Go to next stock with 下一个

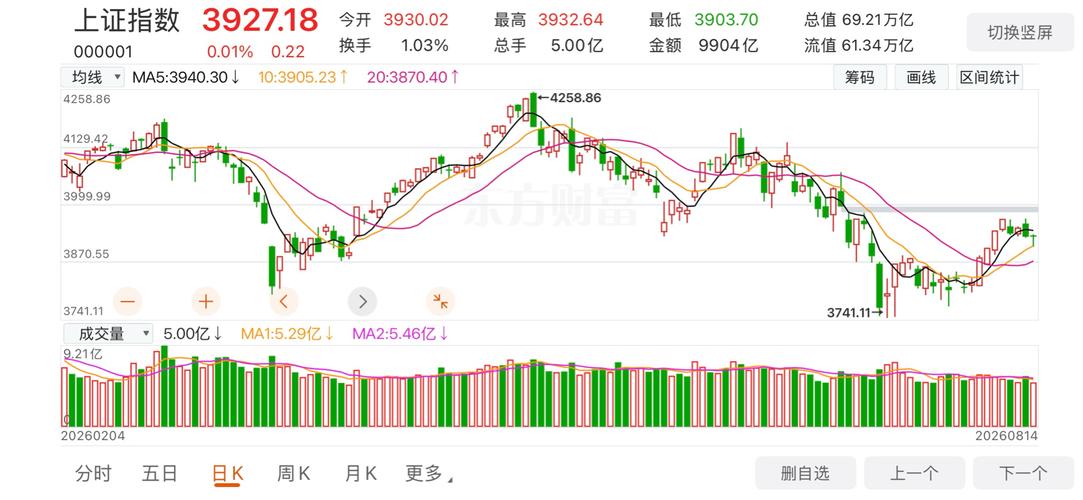(x=1024, y=473)
